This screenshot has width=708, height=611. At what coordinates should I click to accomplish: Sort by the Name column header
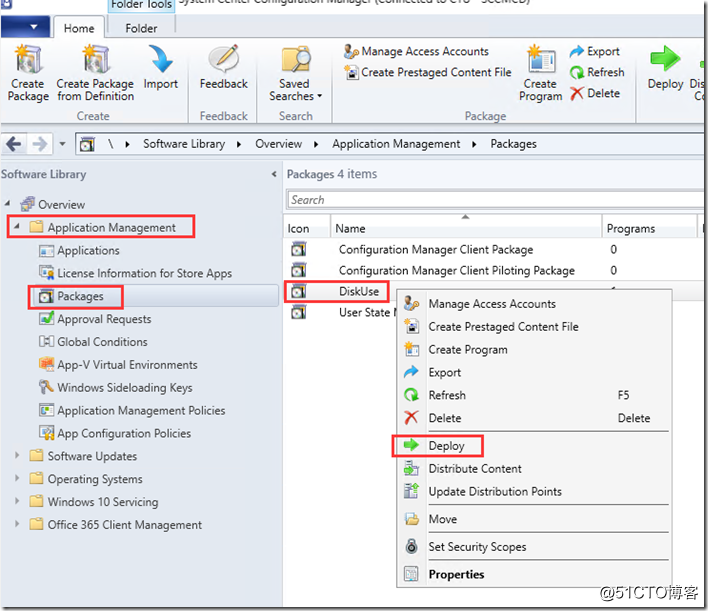tap(466, 228)
